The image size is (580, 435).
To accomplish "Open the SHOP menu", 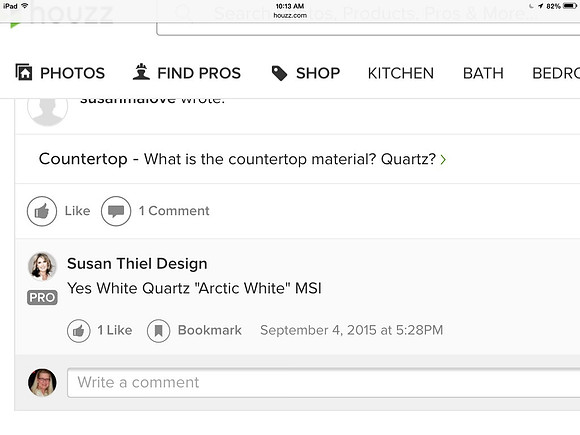I will 318,73.
